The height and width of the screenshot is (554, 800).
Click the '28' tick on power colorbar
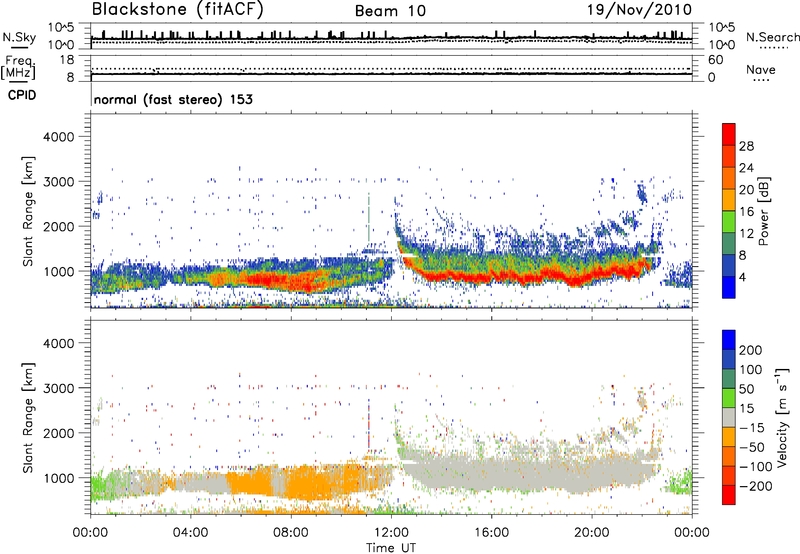point(746,146)
